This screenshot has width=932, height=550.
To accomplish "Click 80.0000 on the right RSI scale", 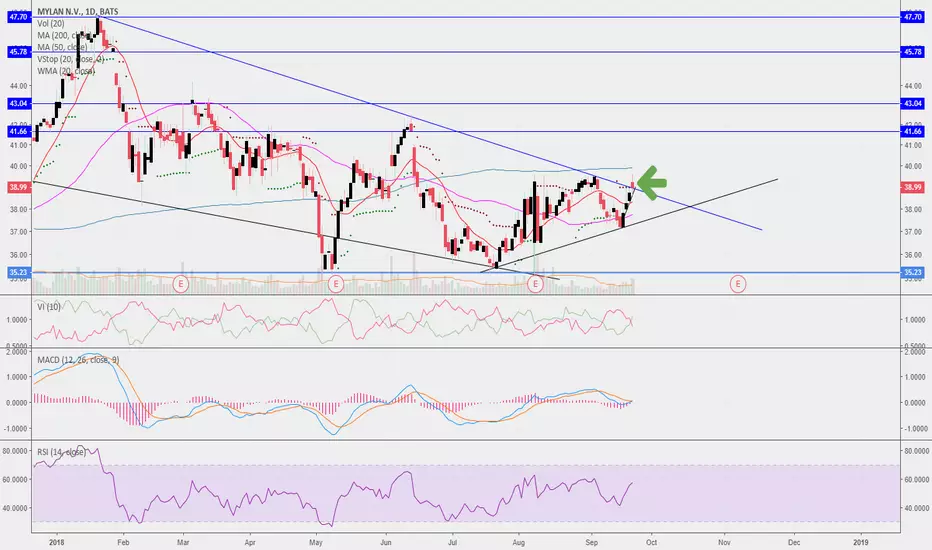I will pyautogui.click(x=916, y=451).
